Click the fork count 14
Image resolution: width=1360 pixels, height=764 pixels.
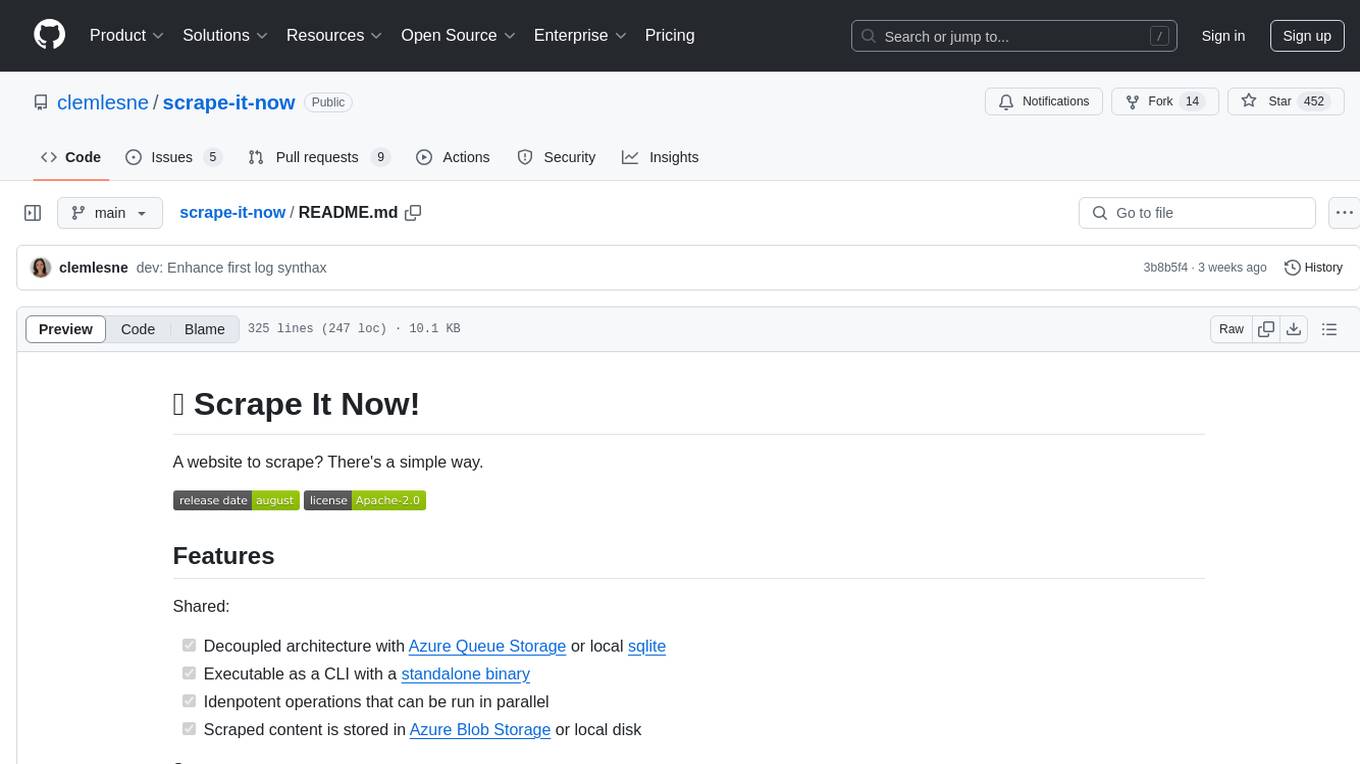[x=1192, y=102]
